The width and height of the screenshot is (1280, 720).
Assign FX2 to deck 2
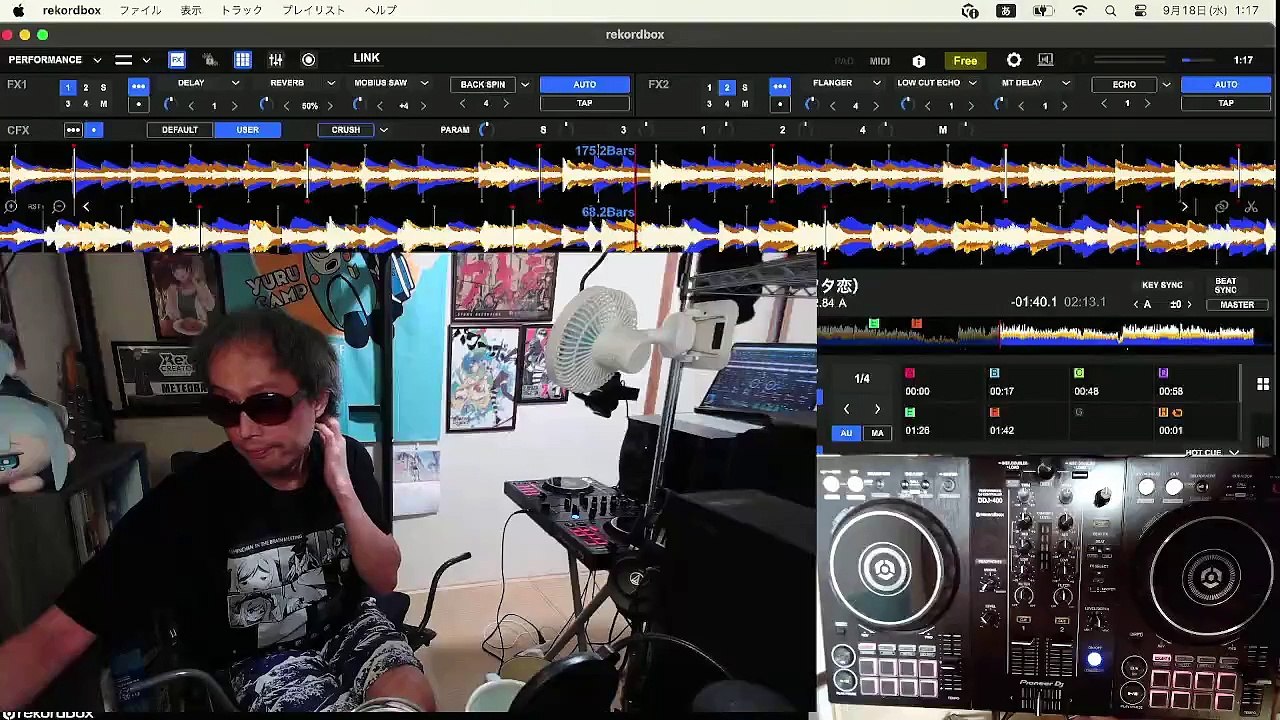point(727,88)
